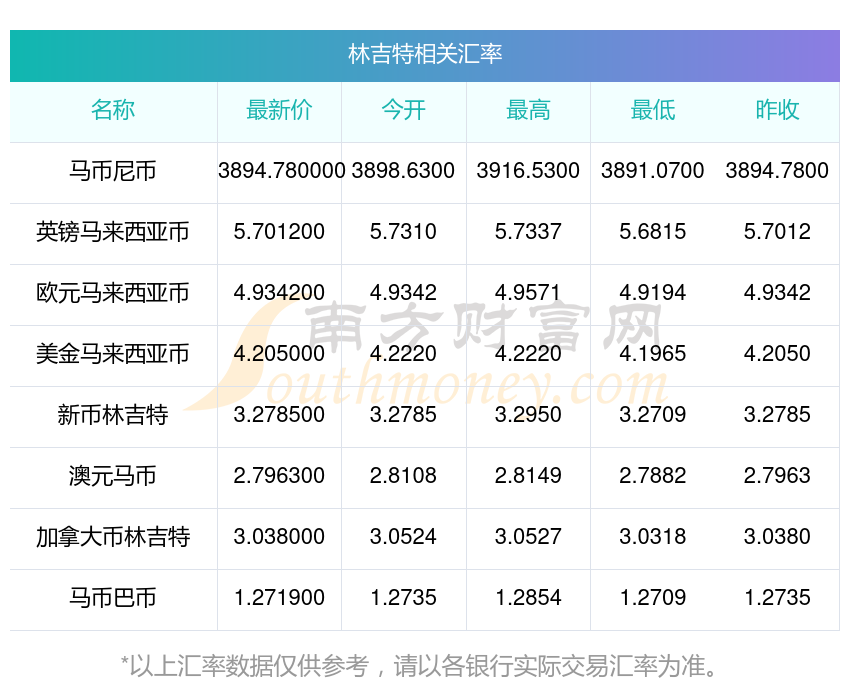Select the 新币林吉特 row name

click(113, 415)
